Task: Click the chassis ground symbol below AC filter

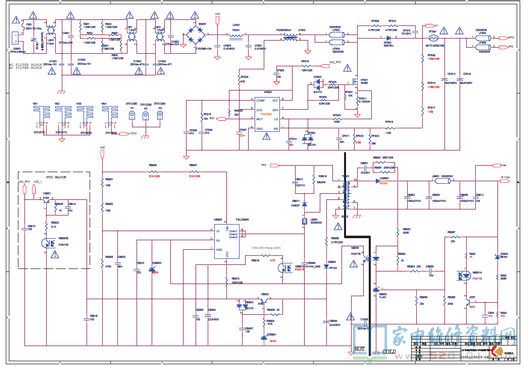Action: (x=62, y=91)
